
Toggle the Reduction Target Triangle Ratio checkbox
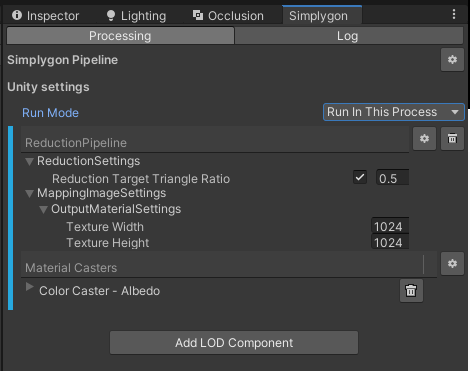coord(360,177)
